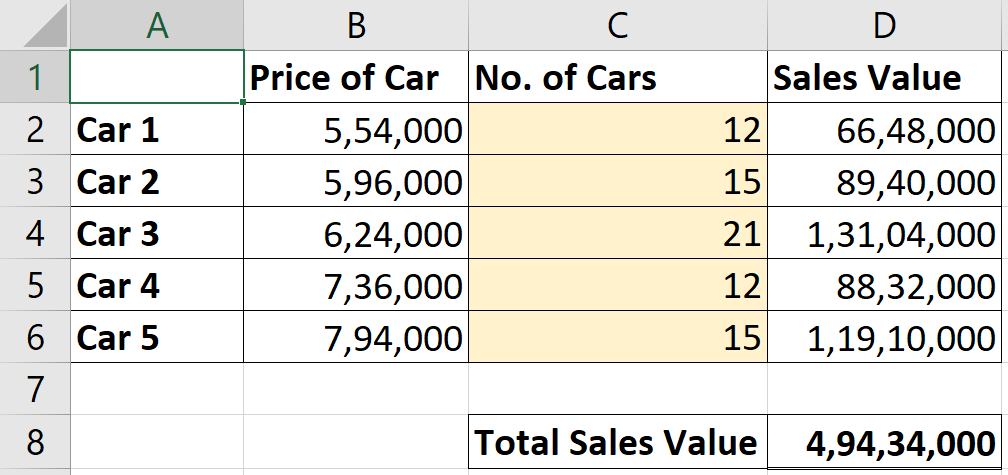This screenshot has height=475, width=1008.
Task: Select column C header
Action: 617,25
